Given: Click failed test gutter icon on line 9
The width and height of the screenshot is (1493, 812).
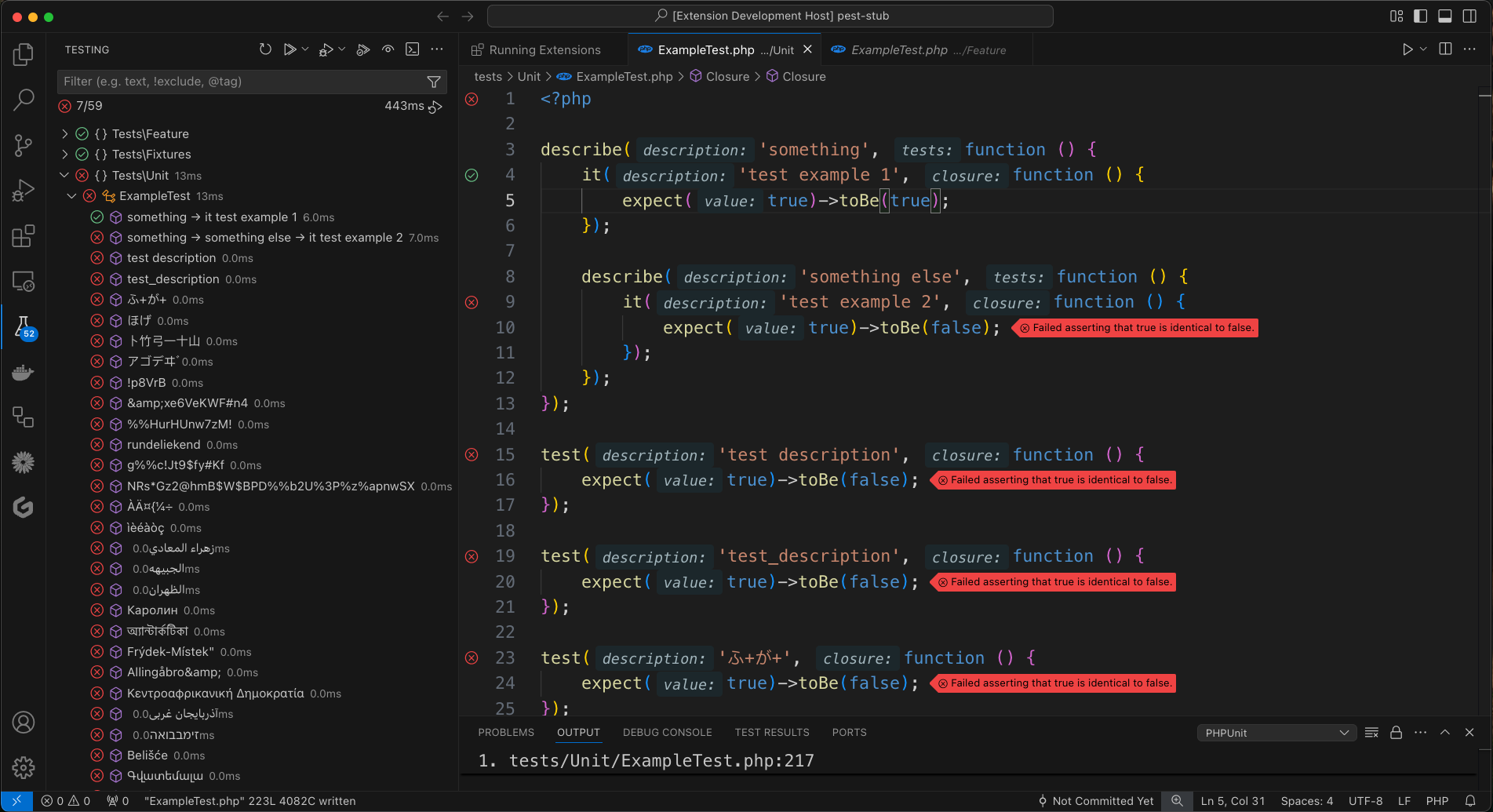Looking at the screenshot, I should coord(472,302).
